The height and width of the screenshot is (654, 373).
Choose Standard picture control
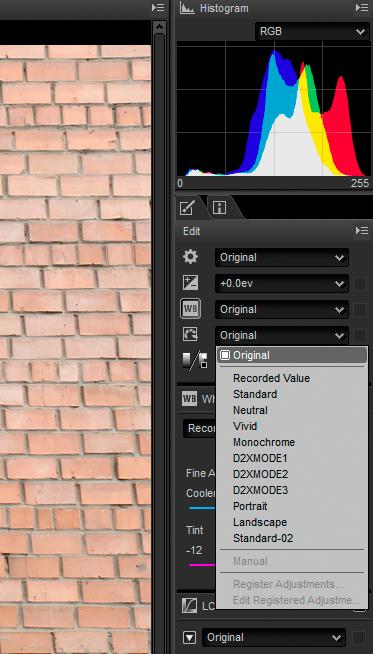coord(292,394)
